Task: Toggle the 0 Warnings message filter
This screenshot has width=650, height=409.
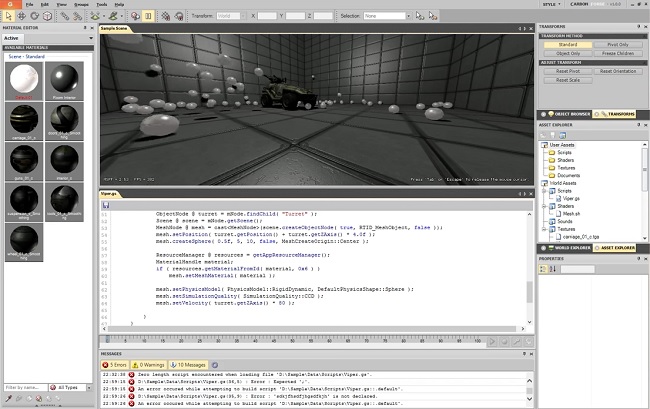Action: pyautogui.click(x=148, y=365)
